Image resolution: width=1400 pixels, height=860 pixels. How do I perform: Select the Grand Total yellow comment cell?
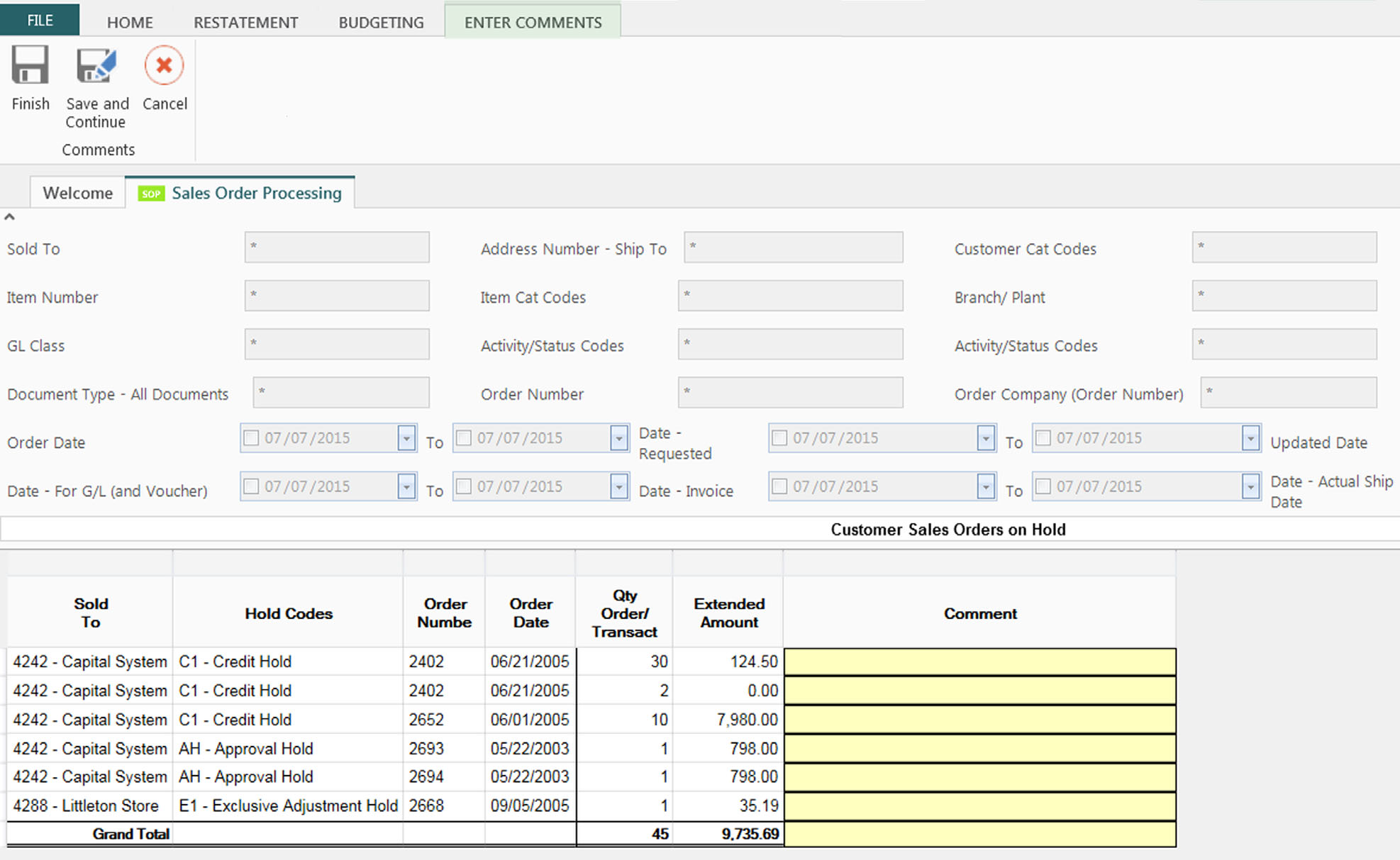tap(979, 834)
